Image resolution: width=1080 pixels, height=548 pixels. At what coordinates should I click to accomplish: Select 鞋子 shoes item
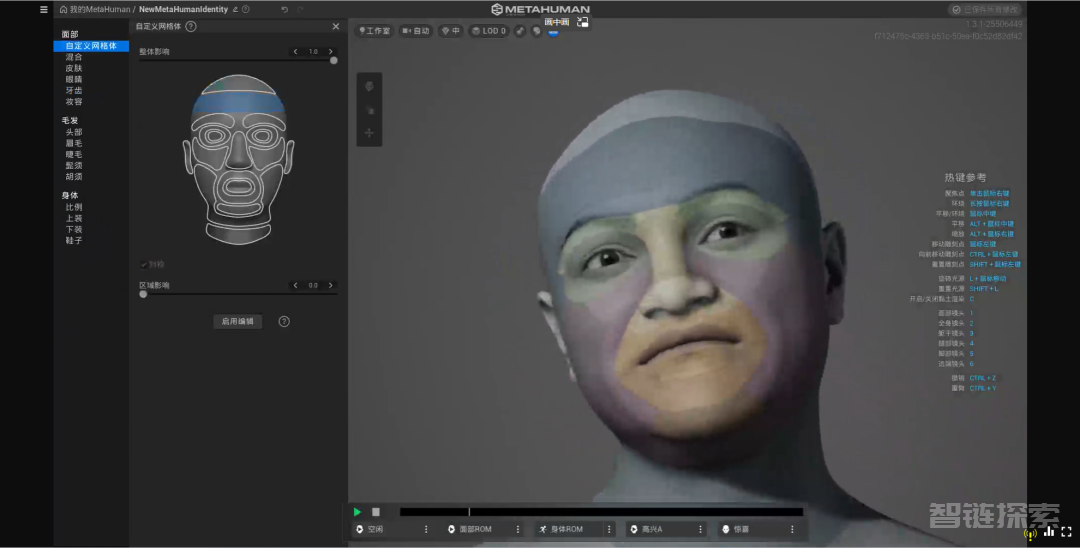[x=74, y=240]
